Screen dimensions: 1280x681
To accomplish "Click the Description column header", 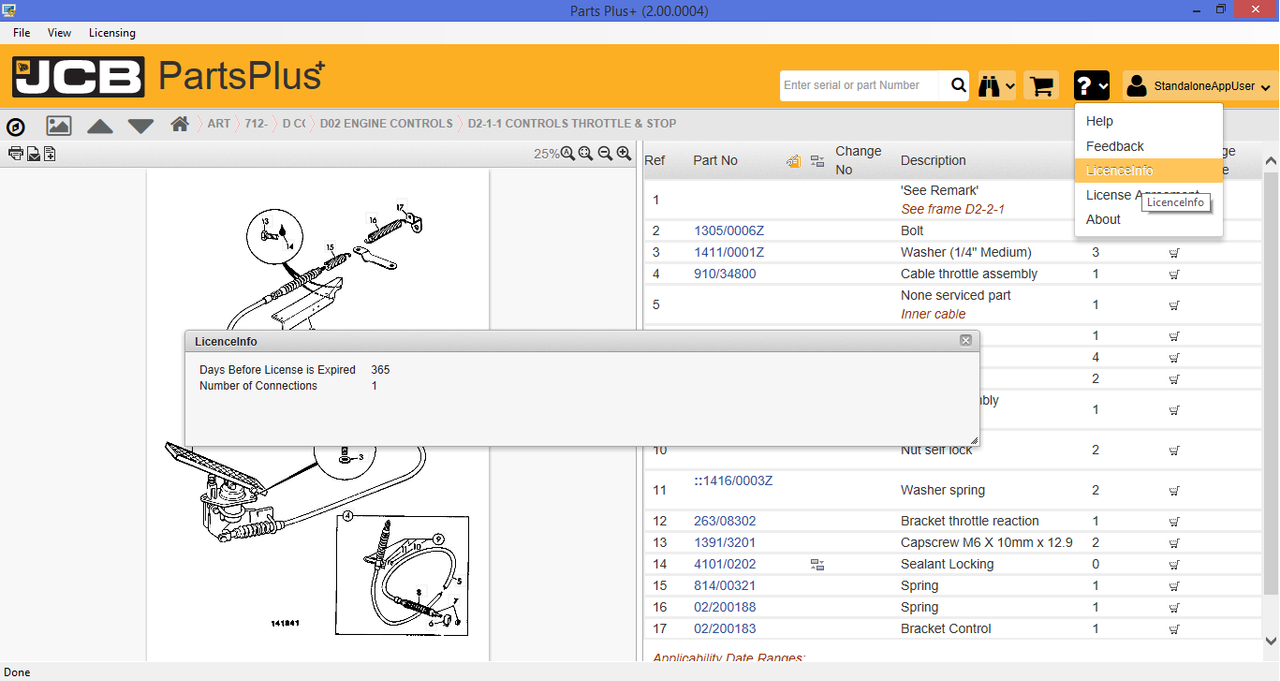I will 933,161.
